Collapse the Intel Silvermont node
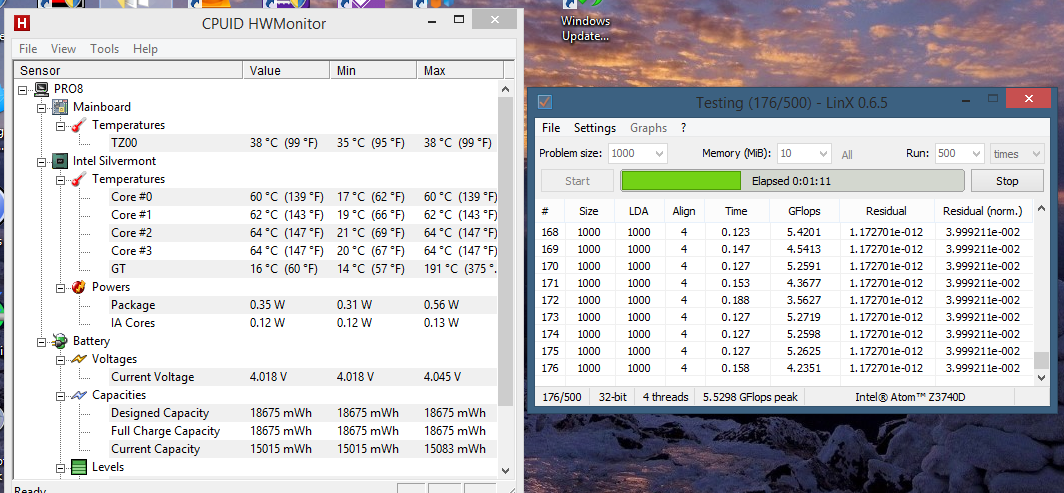Screen dimensions: 1064x493 point(41,161)
